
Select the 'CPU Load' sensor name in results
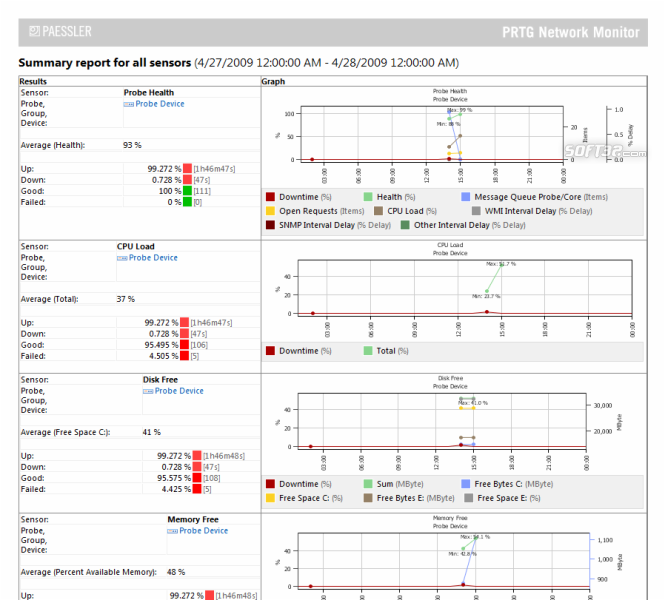(135, 246)
